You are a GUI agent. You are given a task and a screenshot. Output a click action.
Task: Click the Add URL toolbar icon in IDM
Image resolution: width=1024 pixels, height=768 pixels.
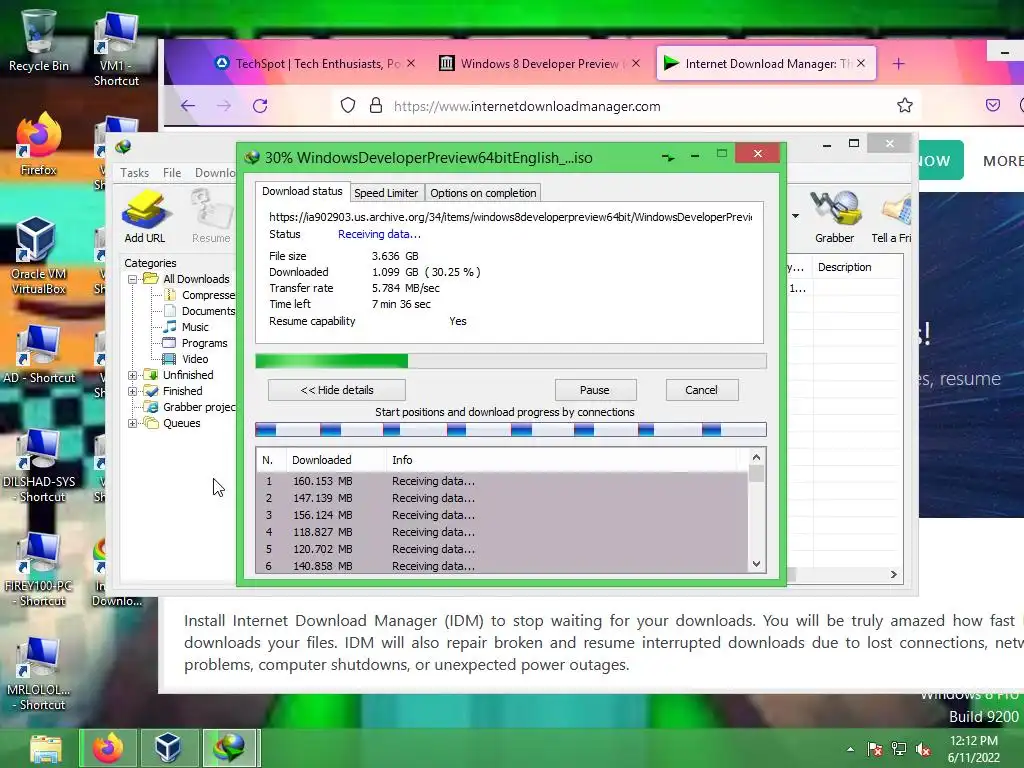(x=145, y=217)
